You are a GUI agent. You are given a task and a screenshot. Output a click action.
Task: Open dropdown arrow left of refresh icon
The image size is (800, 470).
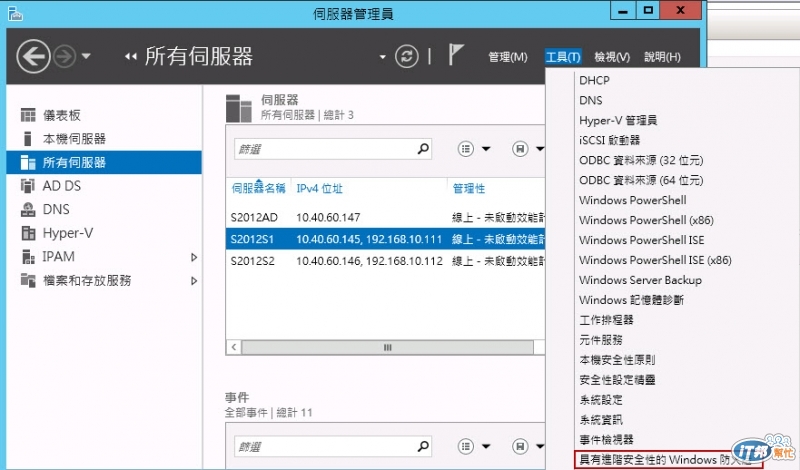(382, 57)
